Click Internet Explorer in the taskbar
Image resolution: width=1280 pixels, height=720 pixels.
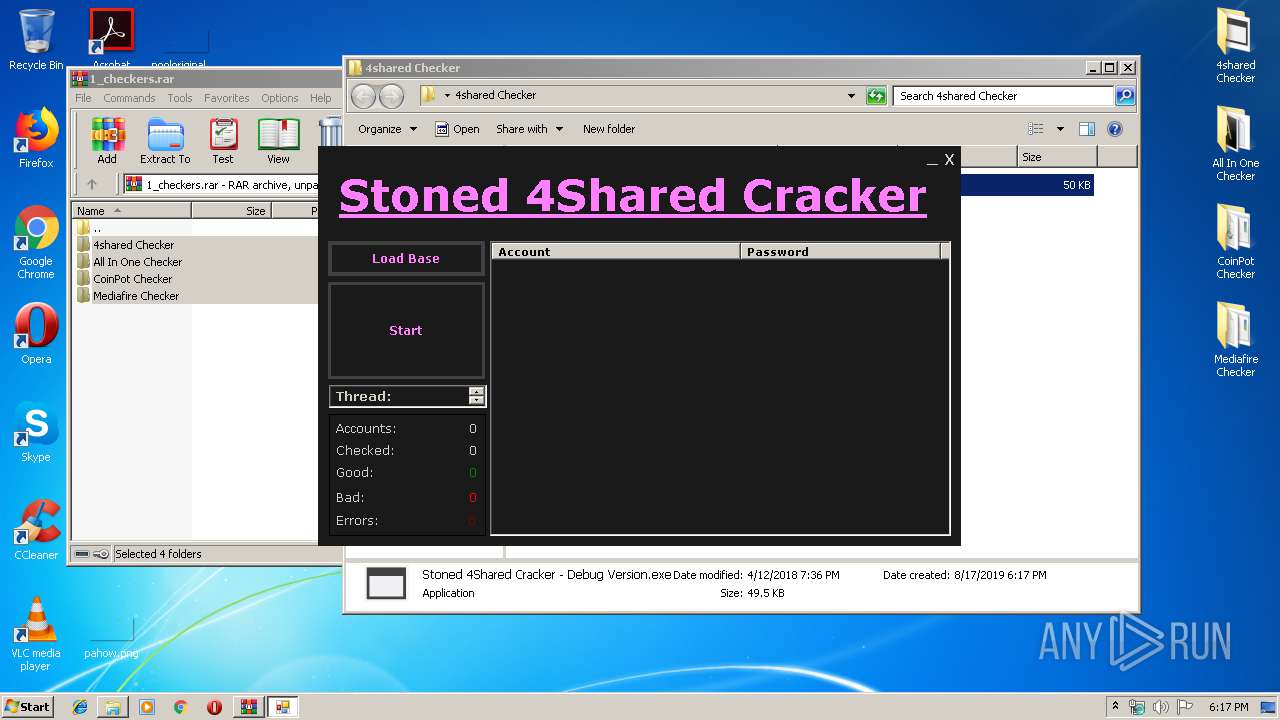(x=80, y=707)
